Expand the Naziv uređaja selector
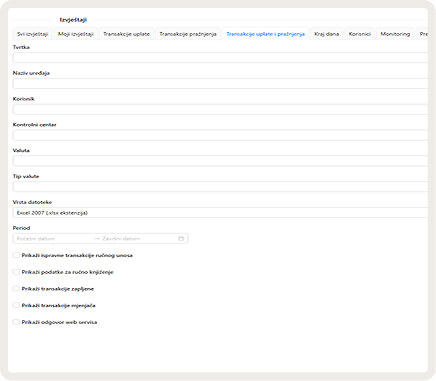 [x=220, y=84]
